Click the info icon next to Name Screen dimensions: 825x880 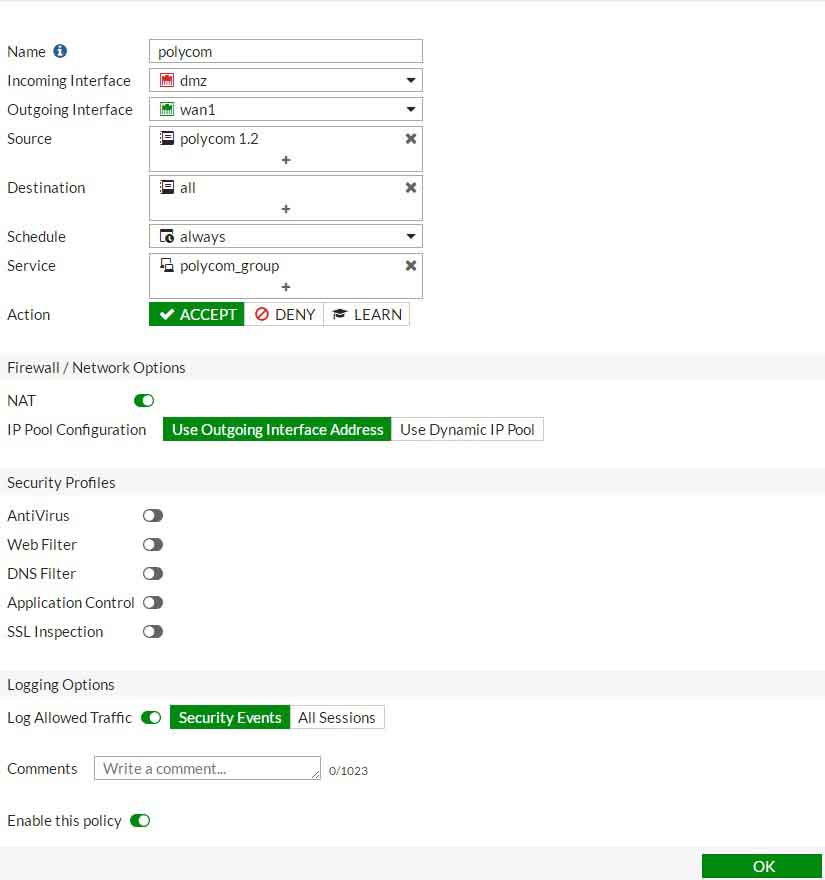60,51
